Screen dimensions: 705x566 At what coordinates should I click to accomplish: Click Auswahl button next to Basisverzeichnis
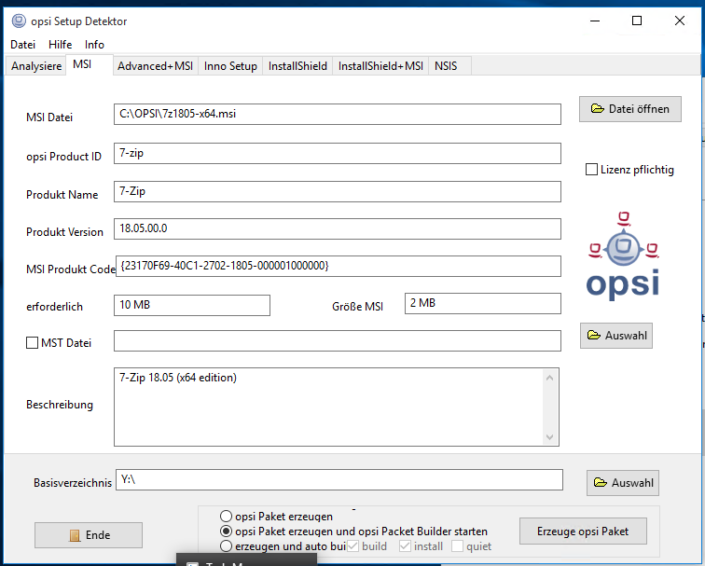pos(622,483)
